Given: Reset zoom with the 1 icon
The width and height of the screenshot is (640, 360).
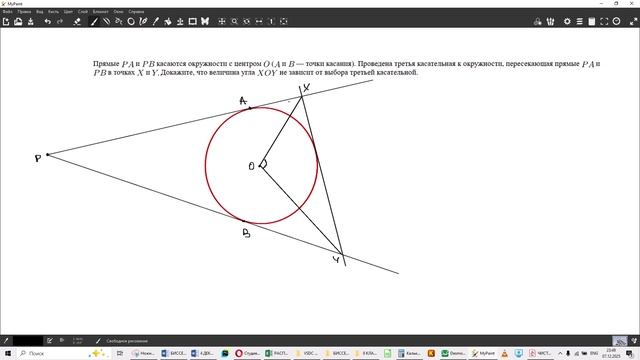Looking at the screenshot, I should 271,21.
